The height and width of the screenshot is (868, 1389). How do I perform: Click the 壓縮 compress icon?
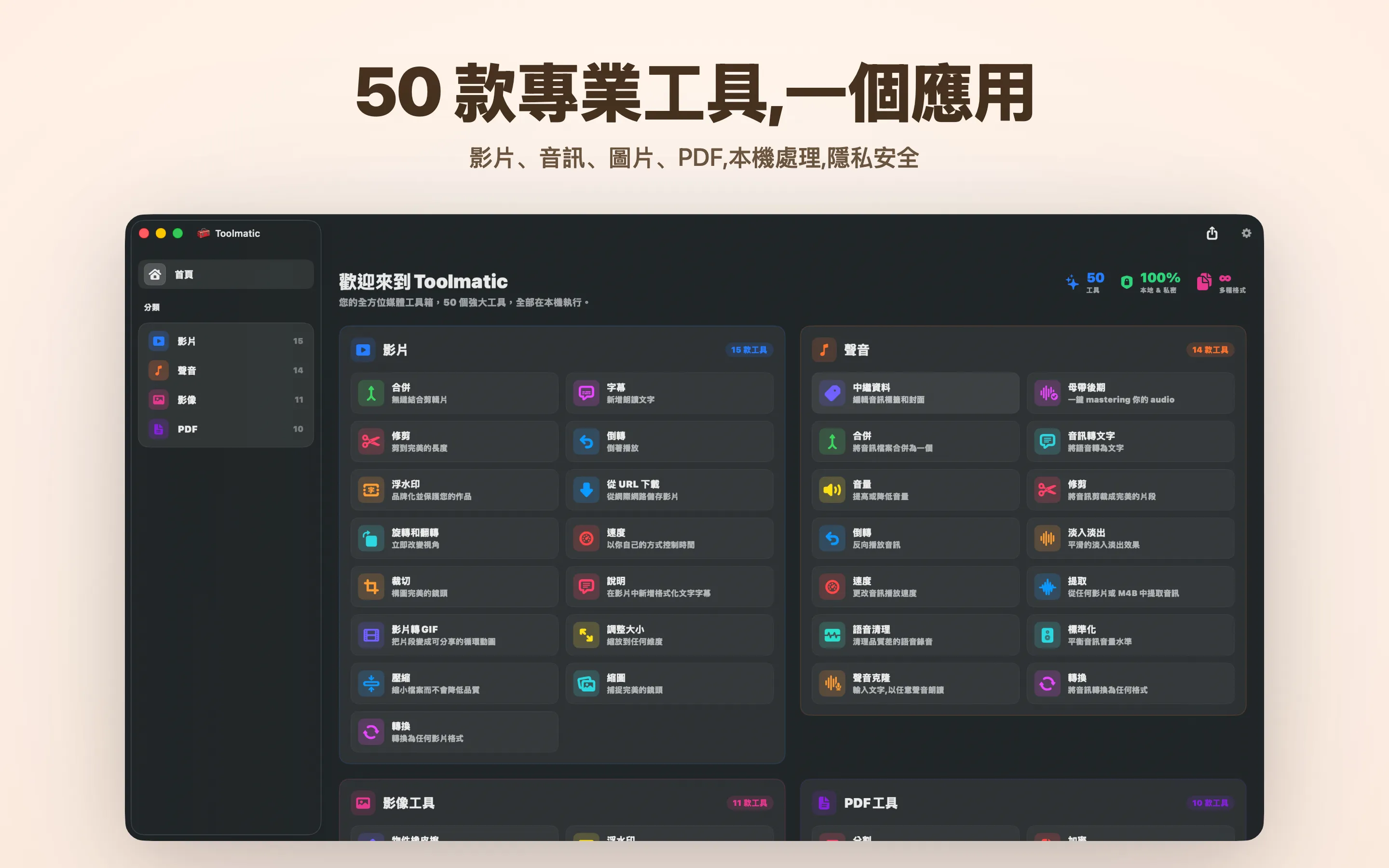click(x=371, y=684)
